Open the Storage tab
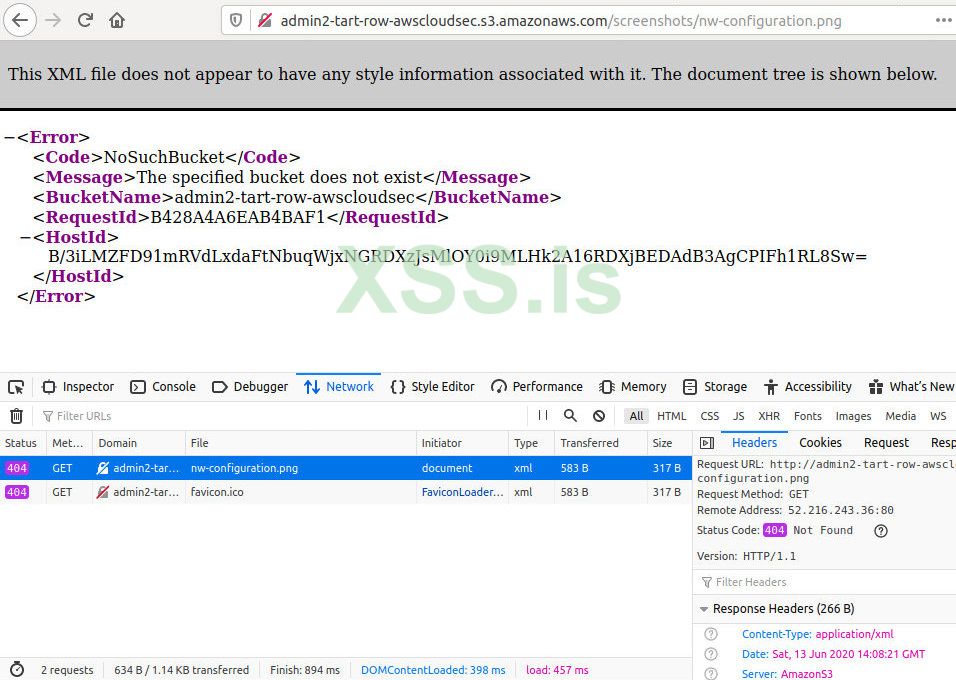Viewport: 956px width, 680px height. 715,387
